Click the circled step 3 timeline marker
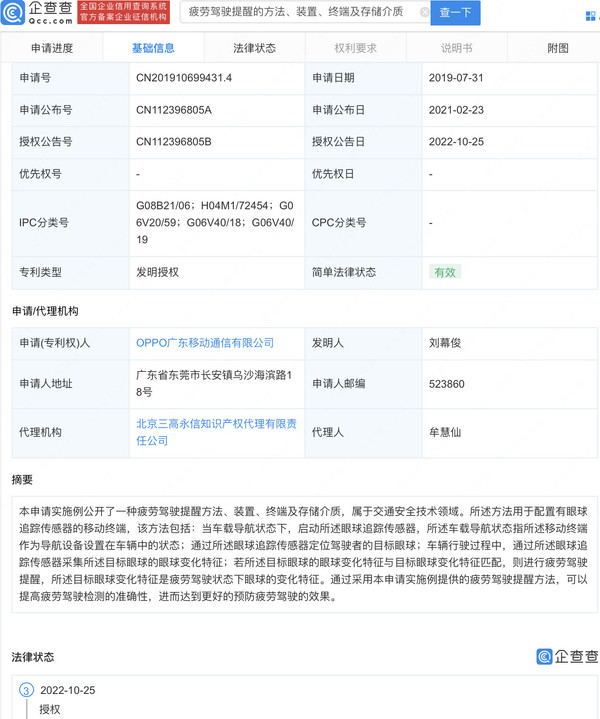This screenshot has height=719, width=600. (27, 690)
